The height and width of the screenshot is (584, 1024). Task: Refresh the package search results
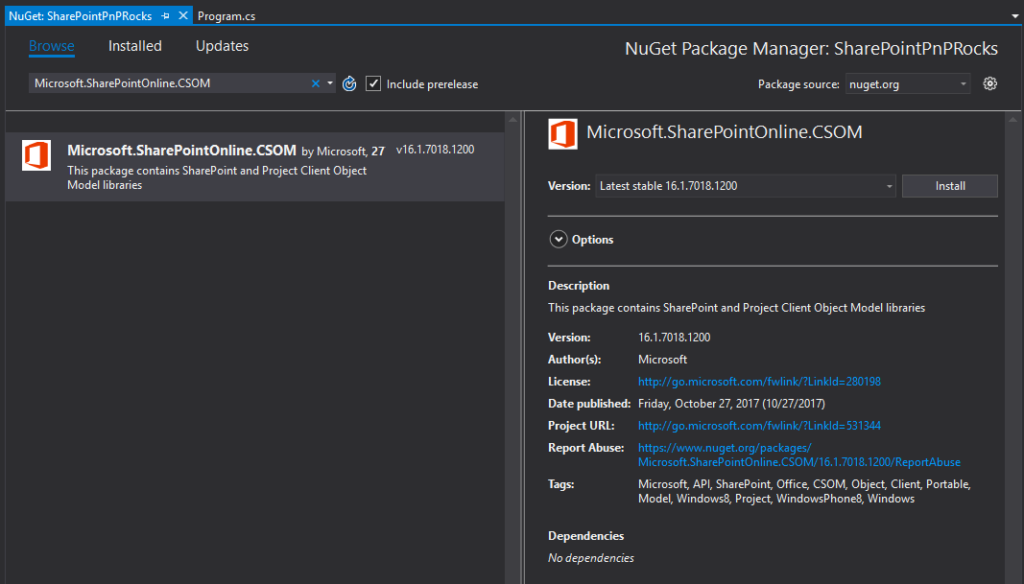click(x=349, y=84)
